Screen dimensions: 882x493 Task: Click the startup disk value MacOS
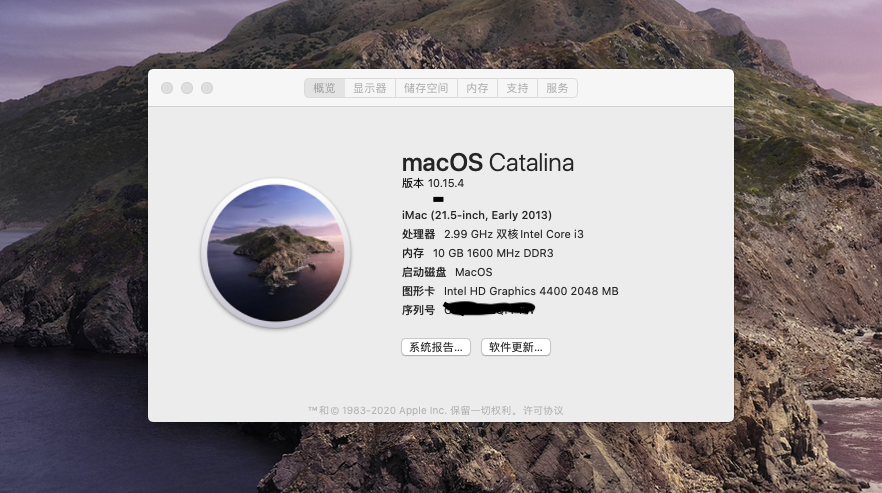click(x=474, y=272)
